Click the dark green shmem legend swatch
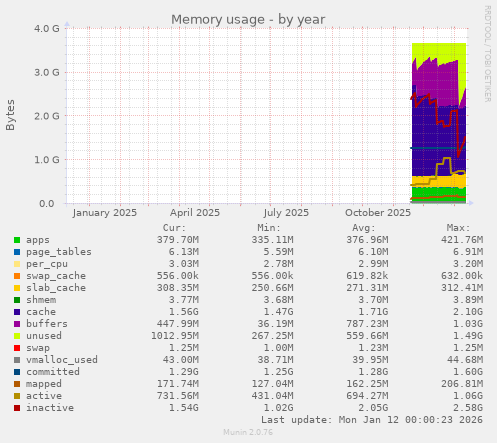 [x=17, y=300]
